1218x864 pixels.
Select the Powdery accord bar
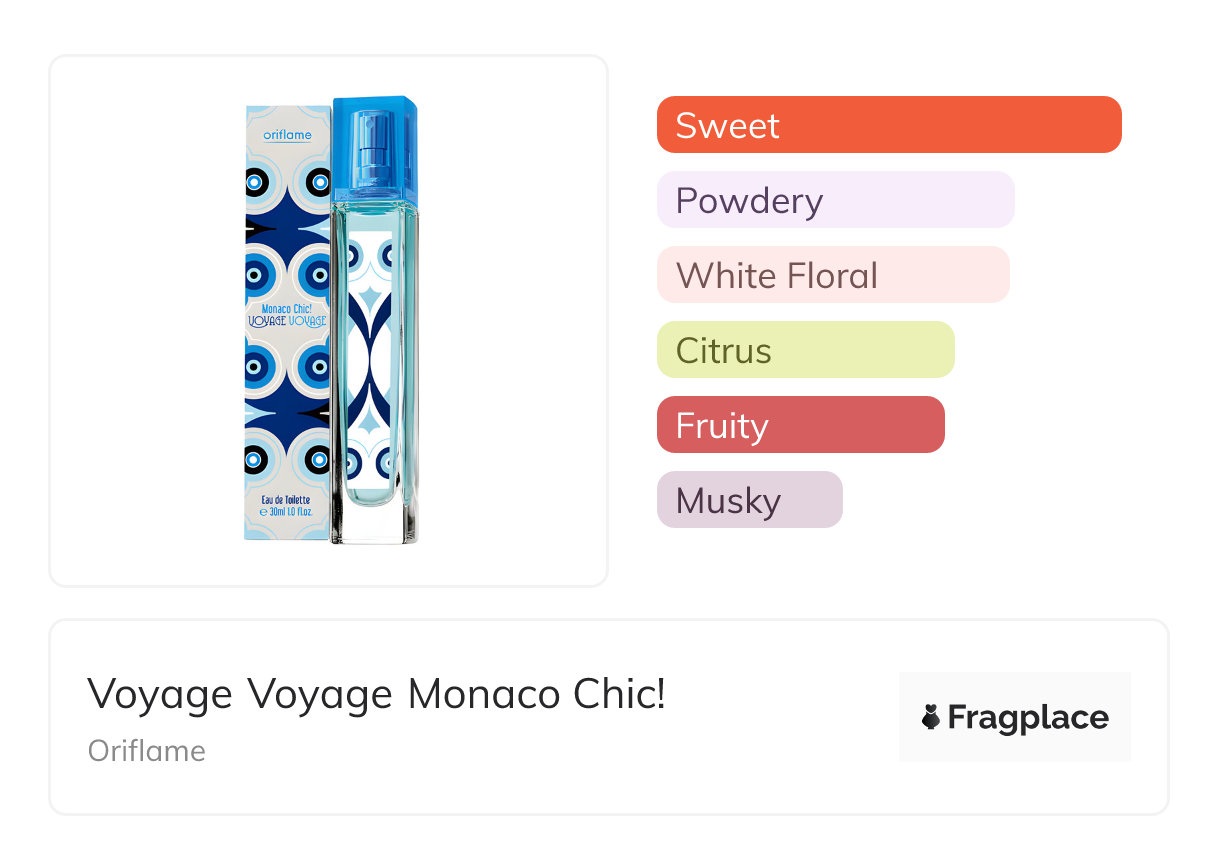[835, 200]
